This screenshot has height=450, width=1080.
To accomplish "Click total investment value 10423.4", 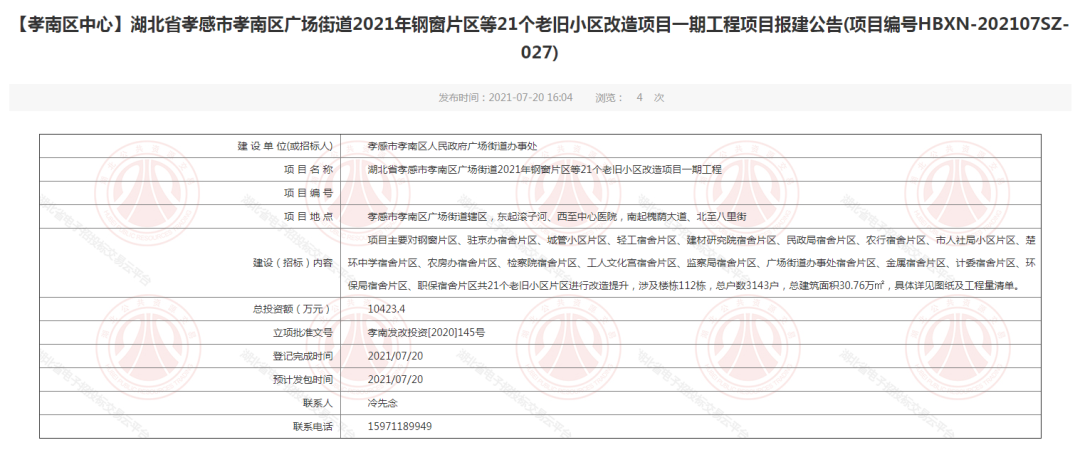I will click(387, 310).
